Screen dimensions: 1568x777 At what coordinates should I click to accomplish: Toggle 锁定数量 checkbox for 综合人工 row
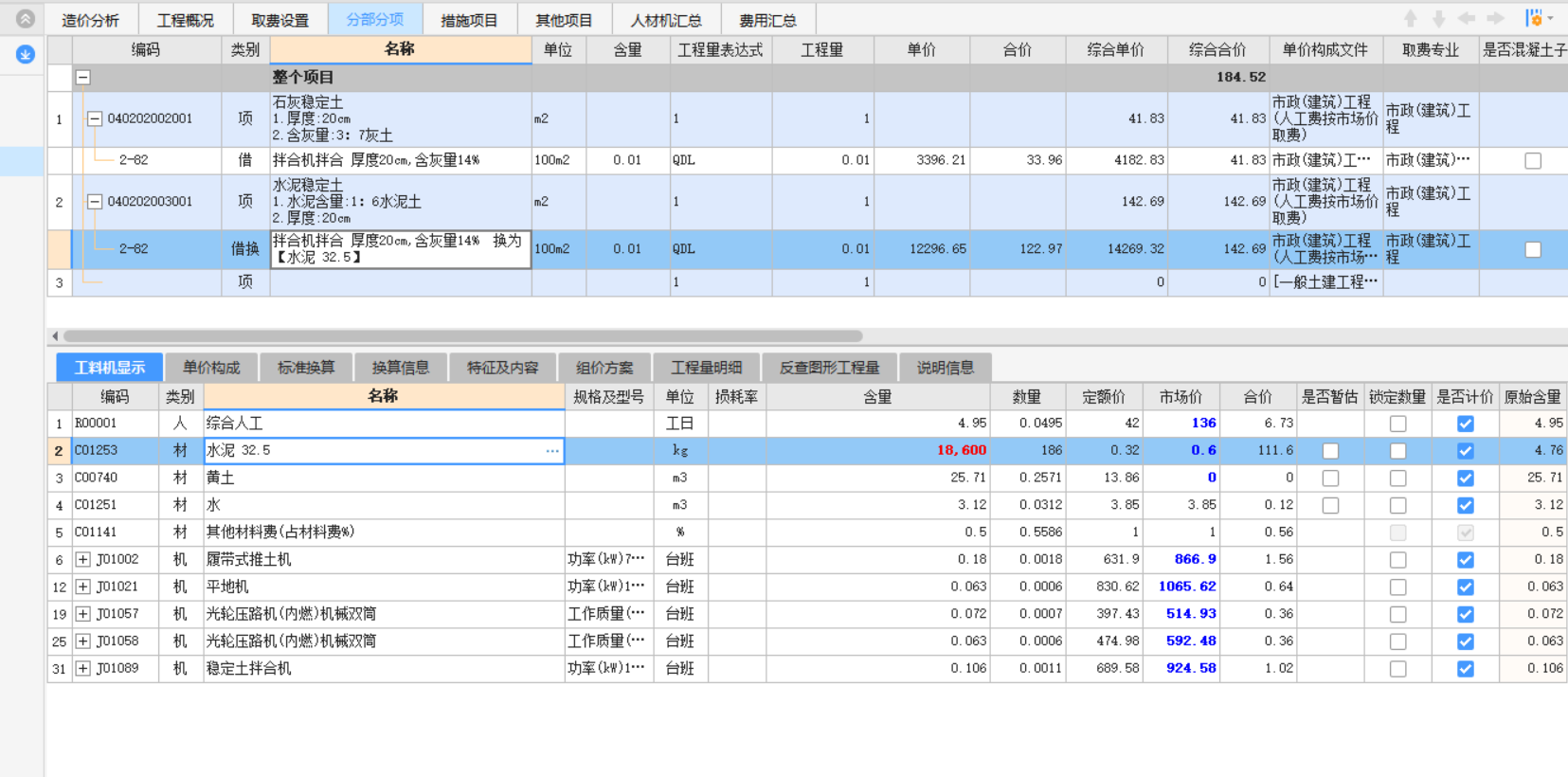(1397, 424)
